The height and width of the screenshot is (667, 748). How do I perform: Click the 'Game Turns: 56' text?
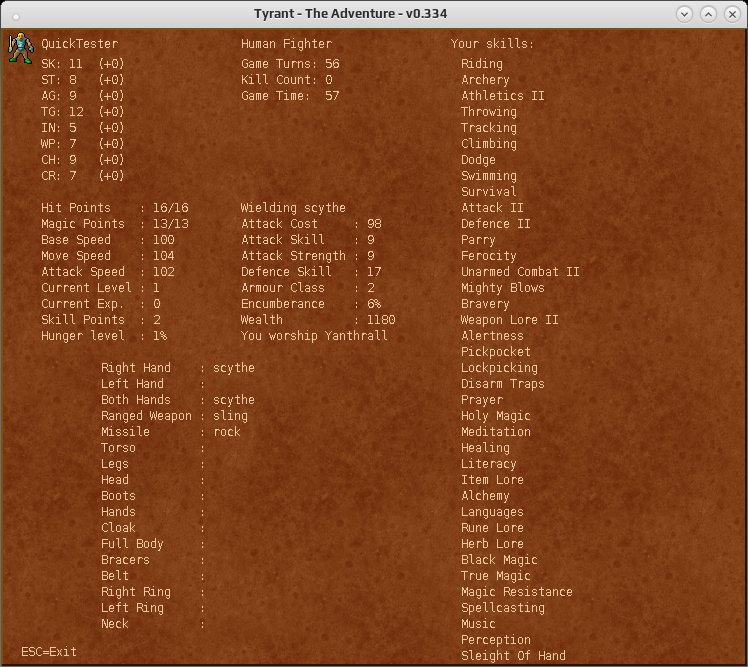tap(290, 63)
